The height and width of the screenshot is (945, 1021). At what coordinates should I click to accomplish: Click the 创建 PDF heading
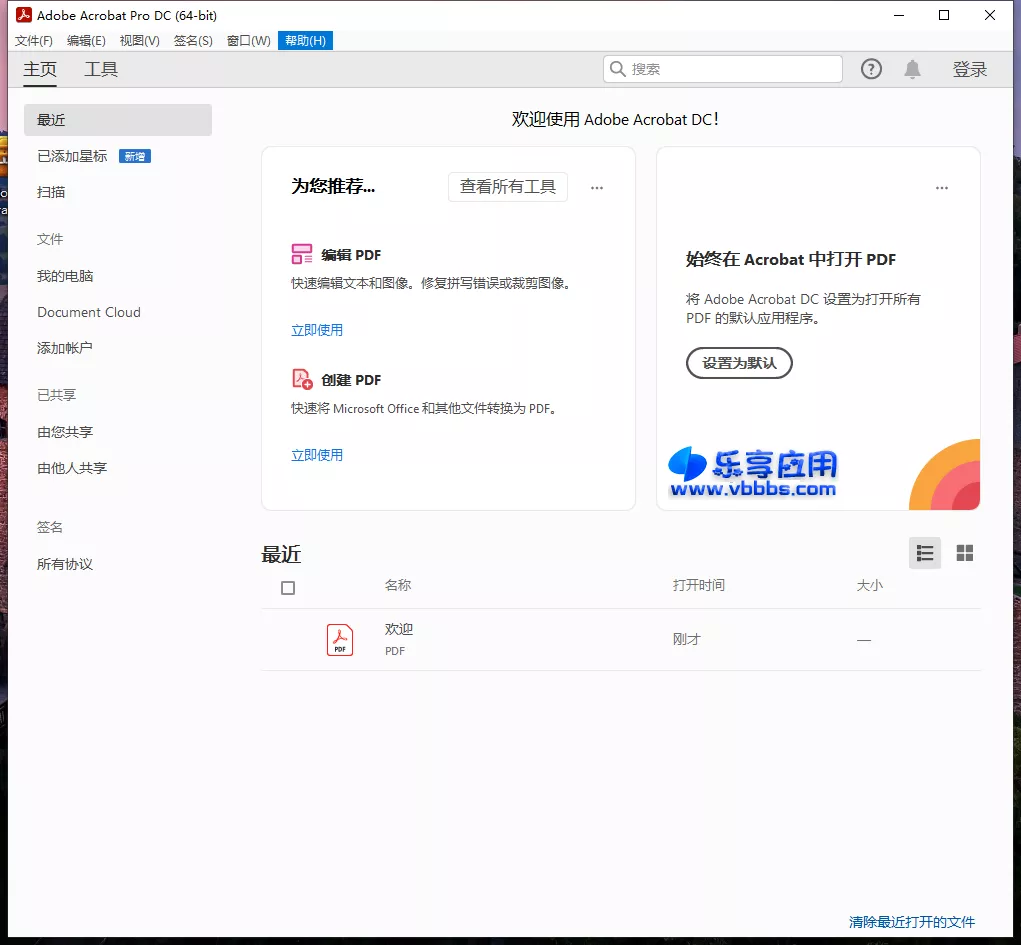coord(351,380)
